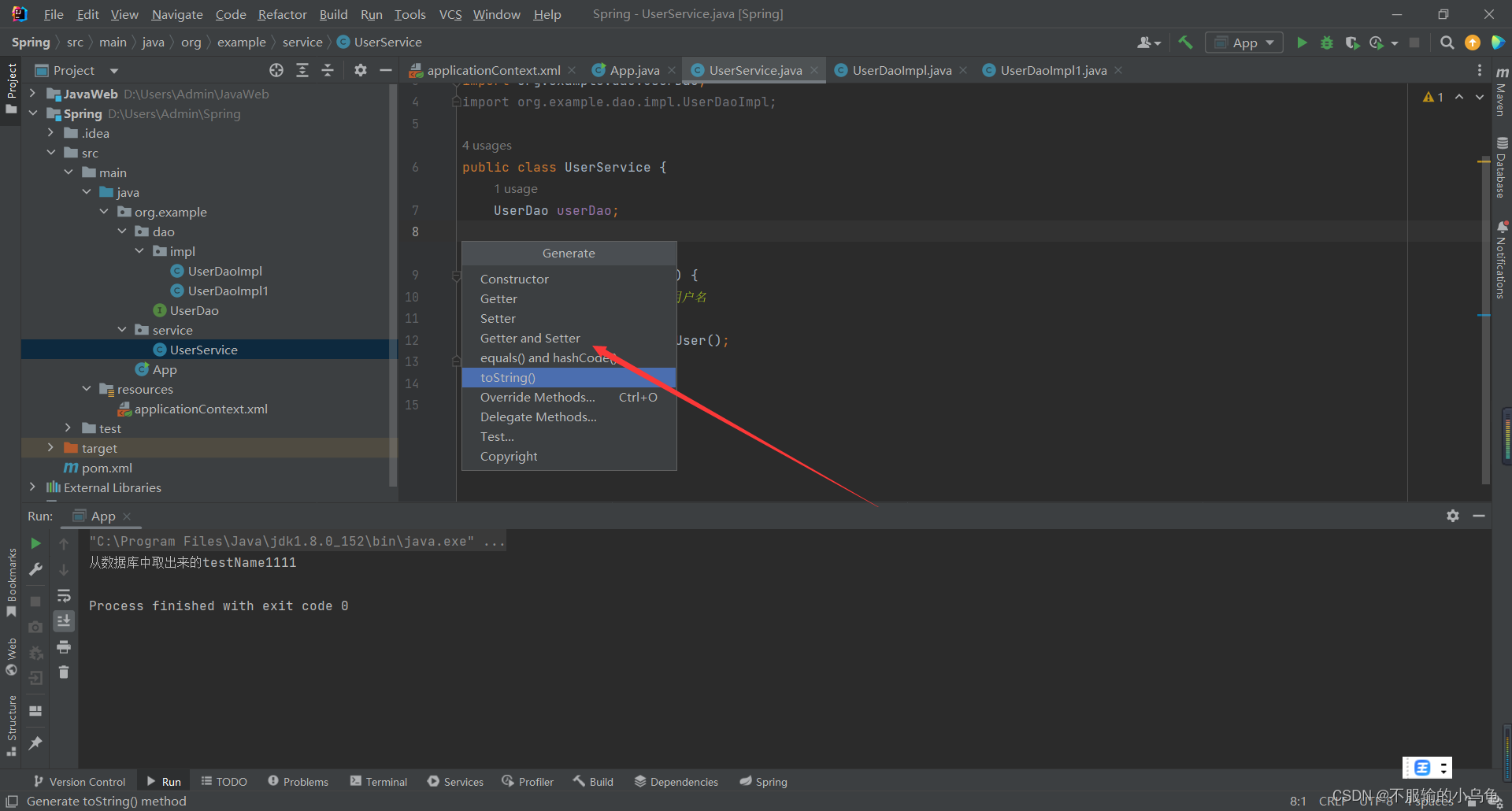Run the App configuration with green play button
Screen dimensions: 1512x811
1302,43
